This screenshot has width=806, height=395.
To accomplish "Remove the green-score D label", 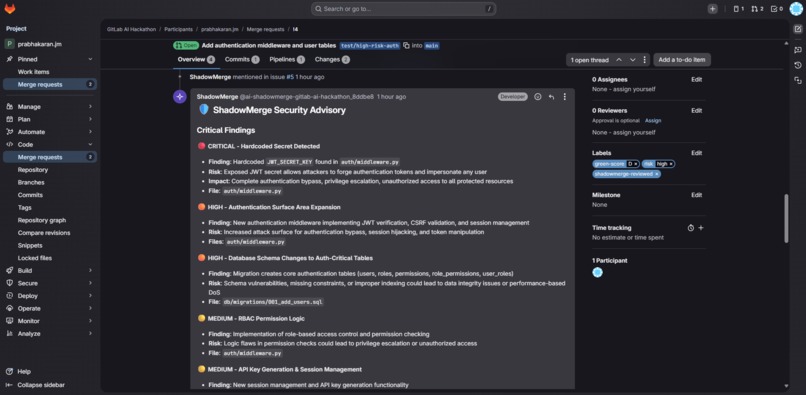I will pos(636,164).
